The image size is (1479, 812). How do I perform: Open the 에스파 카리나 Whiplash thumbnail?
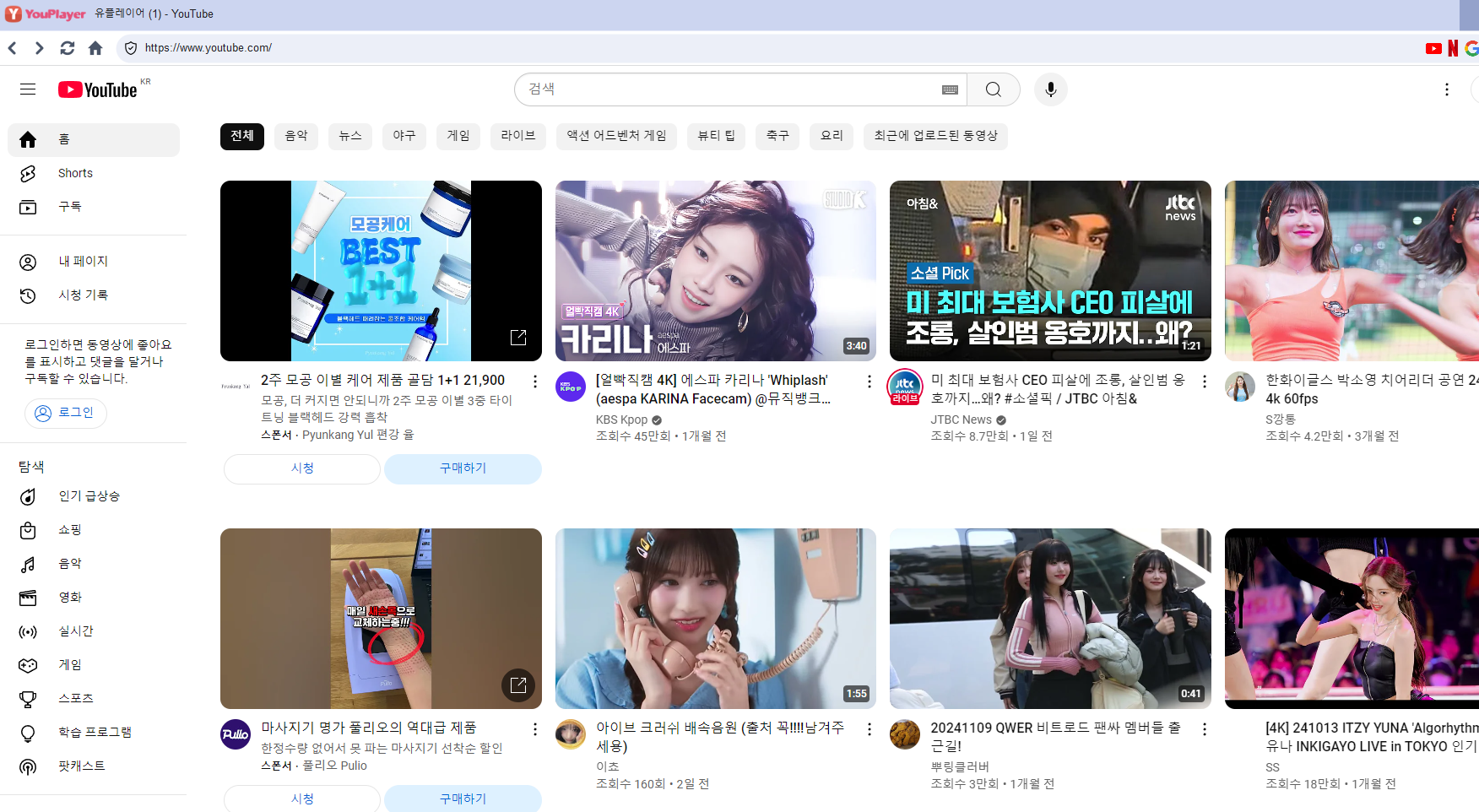pyautogui.click(x=716, y=271)
